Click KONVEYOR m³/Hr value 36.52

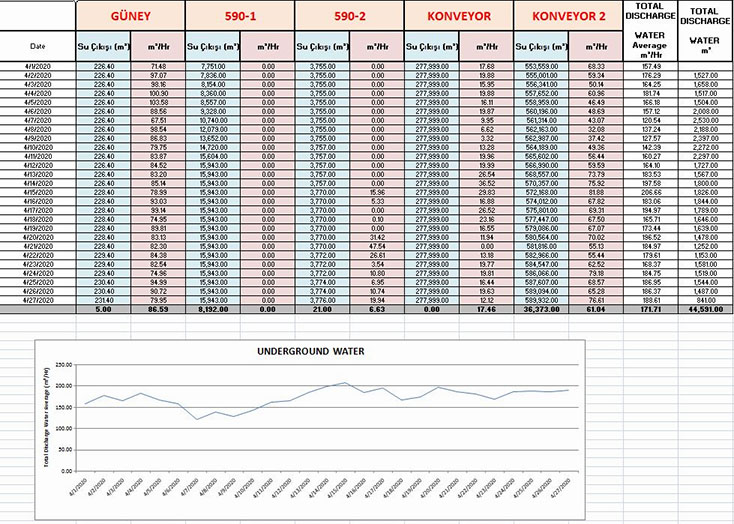click(486, 183)
